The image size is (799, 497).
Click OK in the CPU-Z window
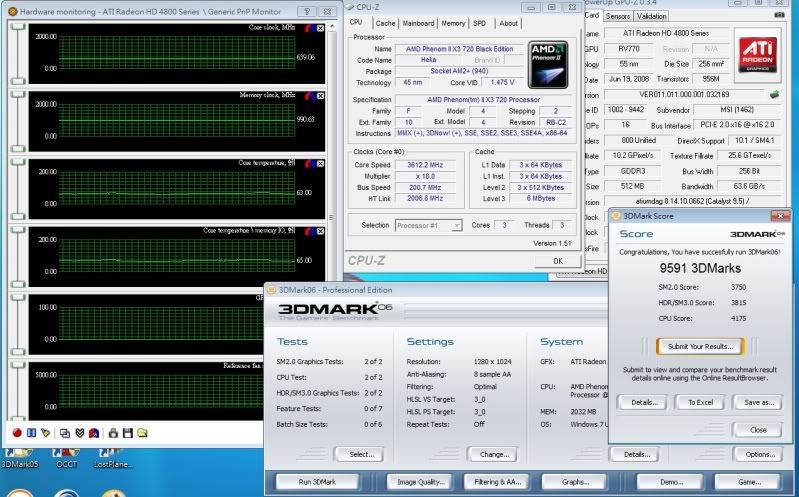click(x=558, y=261)
